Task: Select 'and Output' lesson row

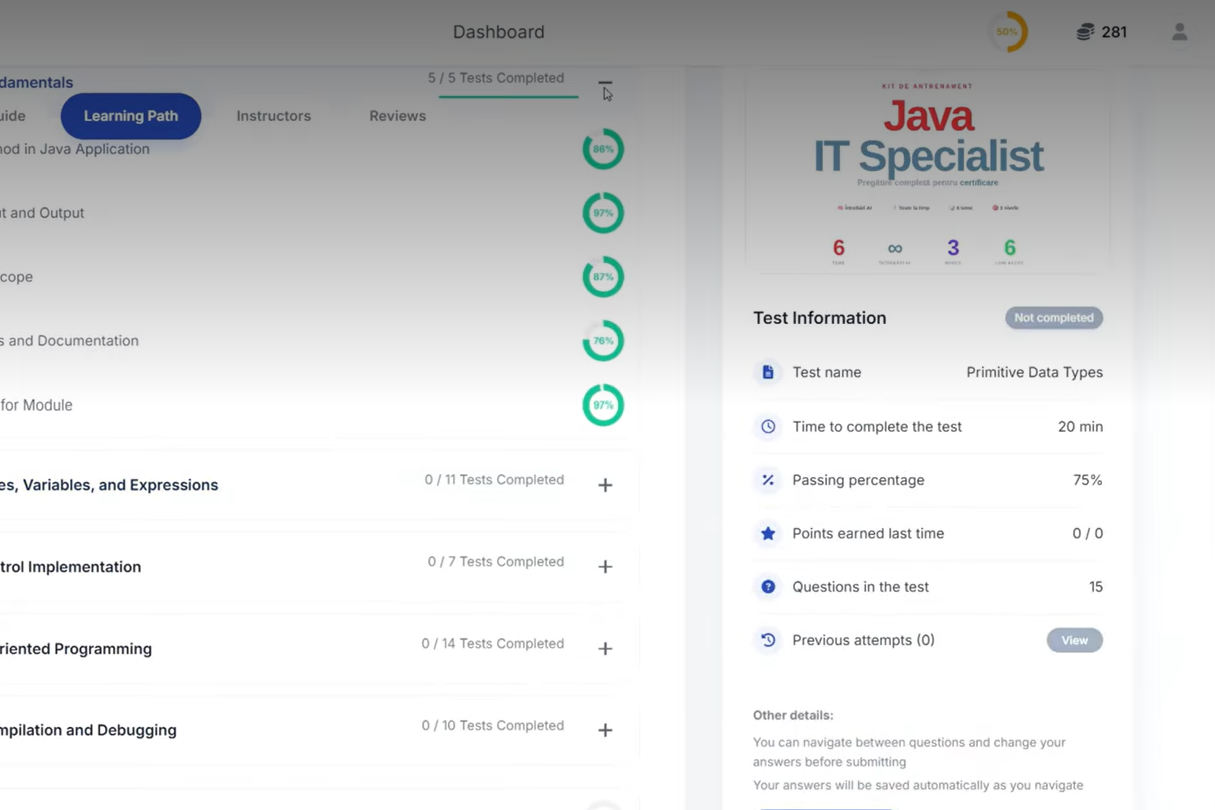Action: point(42,213)
